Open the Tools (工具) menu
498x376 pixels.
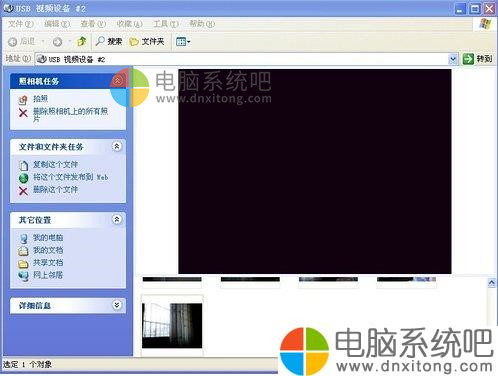coord(166,24)
